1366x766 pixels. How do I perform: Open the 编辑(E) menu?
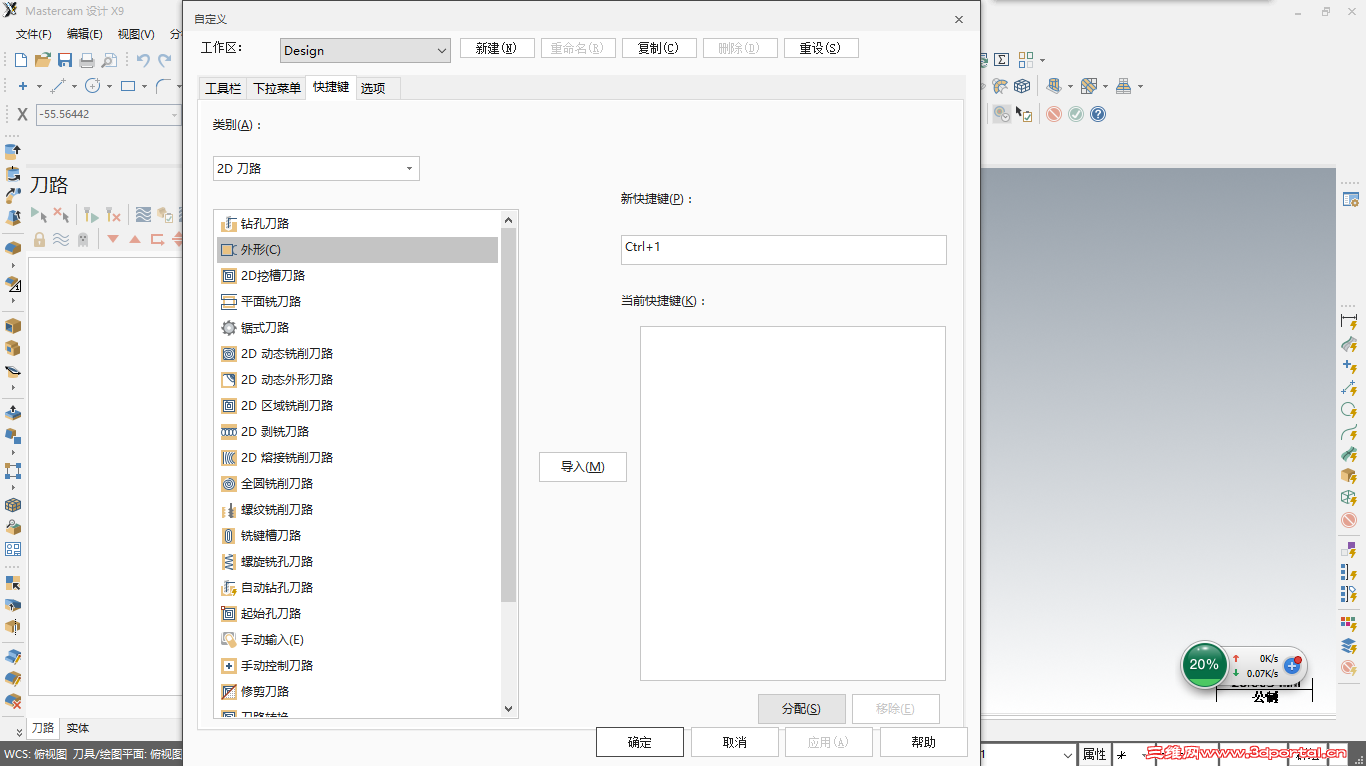pos(84,34)
